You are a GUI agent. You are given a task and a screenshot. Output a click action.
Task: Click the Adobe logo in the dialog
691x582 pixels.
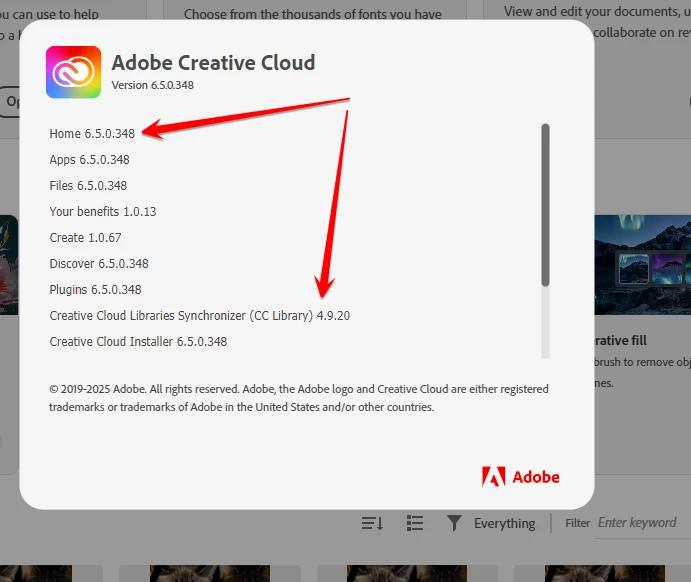(x=520, y=477)
